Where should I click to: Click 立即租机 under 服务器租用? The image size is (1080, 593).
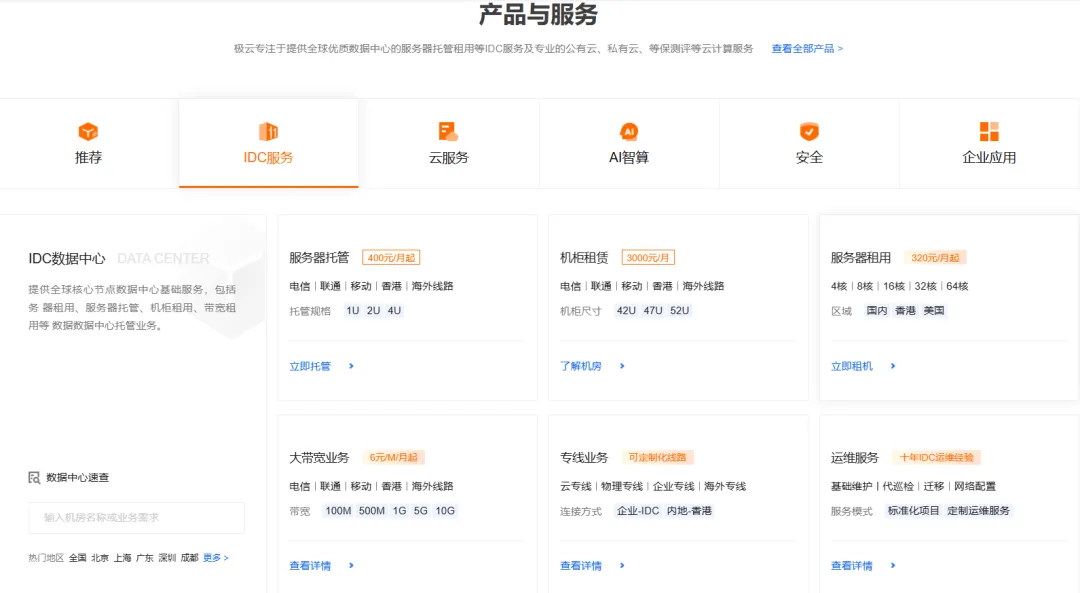852,366
